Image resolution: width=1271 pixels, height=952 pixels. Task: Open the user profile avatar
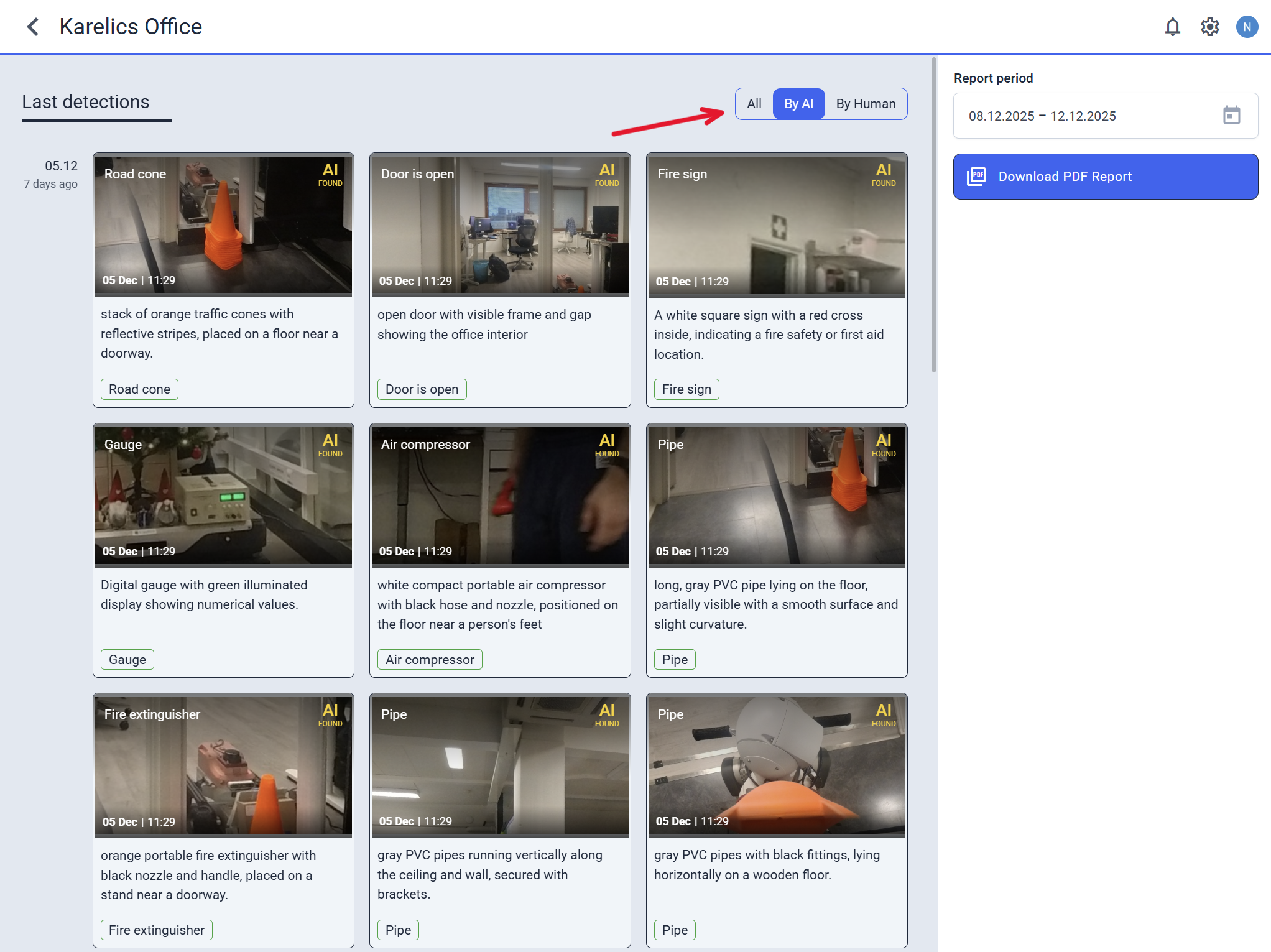coord(1246,27)
